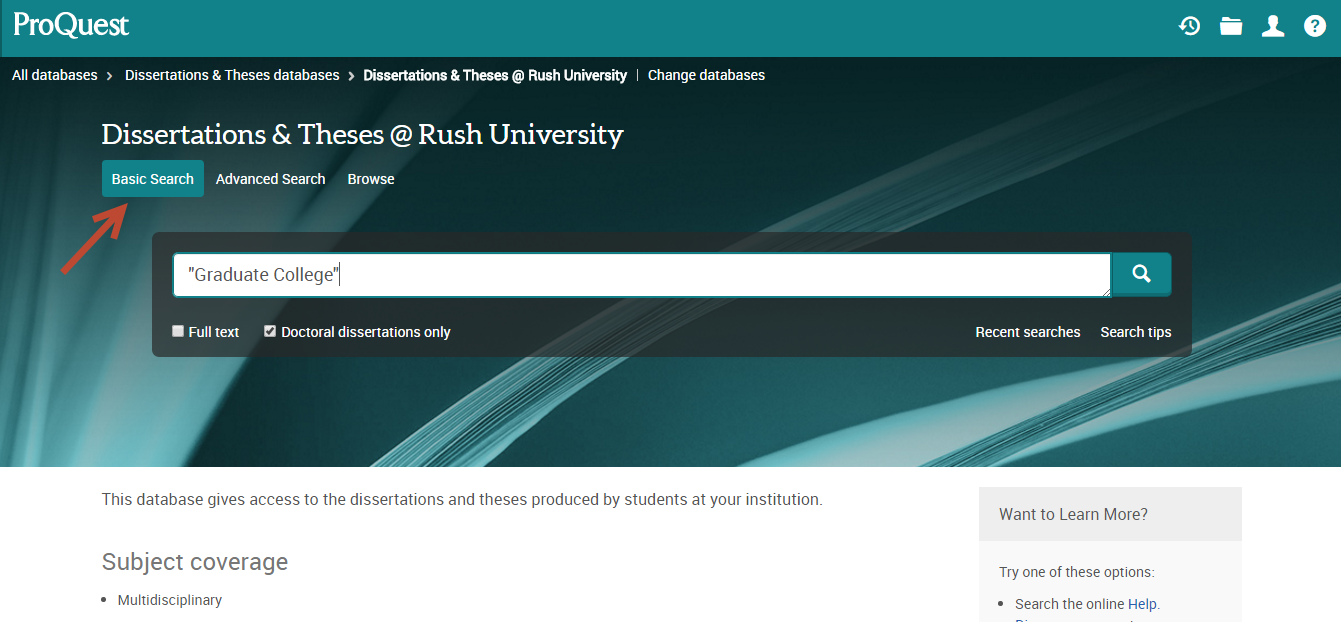The height and width of the screenshot is (622, 1341).
Task: Switch to the Basic Search tab
Action: tap(153, 179)
